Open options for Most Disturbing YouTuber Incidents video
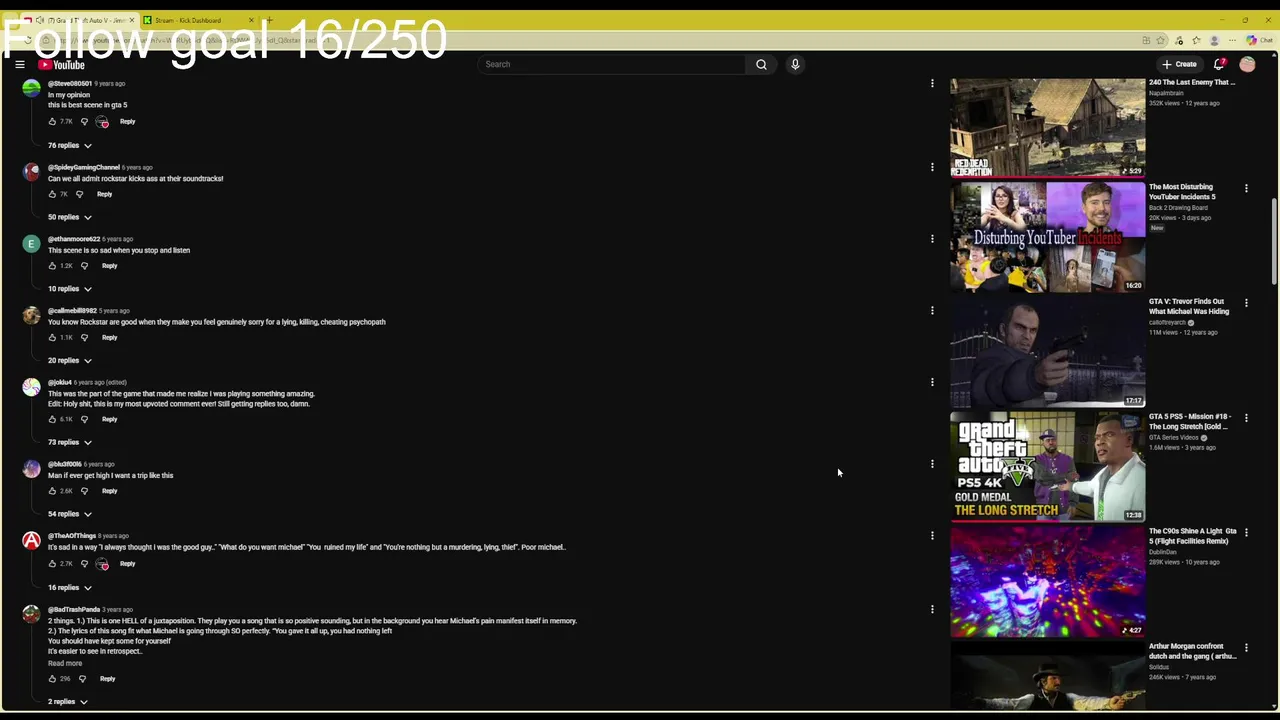This screenshot has width=1280, height=720. pyautogui.click(x=1246, y=188)
